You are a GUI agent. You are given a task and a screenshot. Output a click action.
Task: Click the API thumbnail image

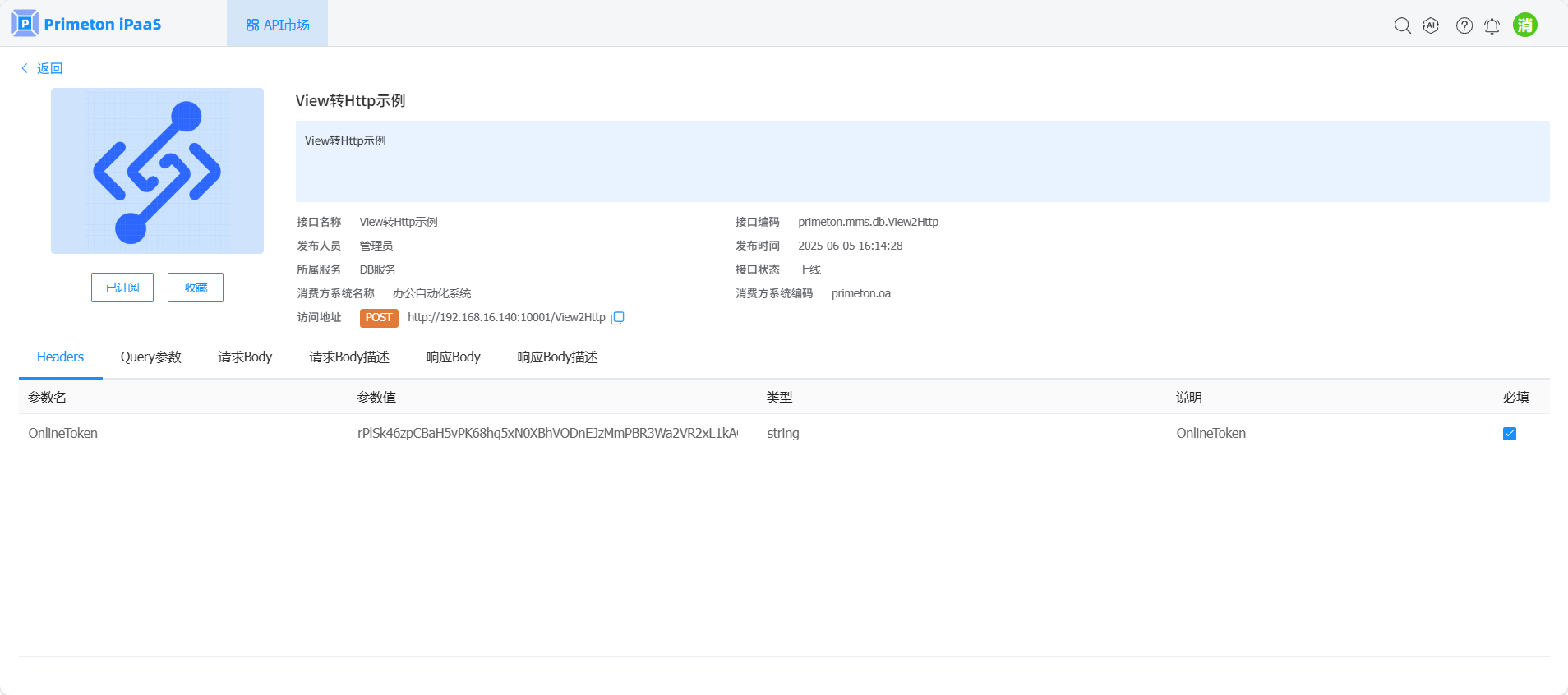157,171
